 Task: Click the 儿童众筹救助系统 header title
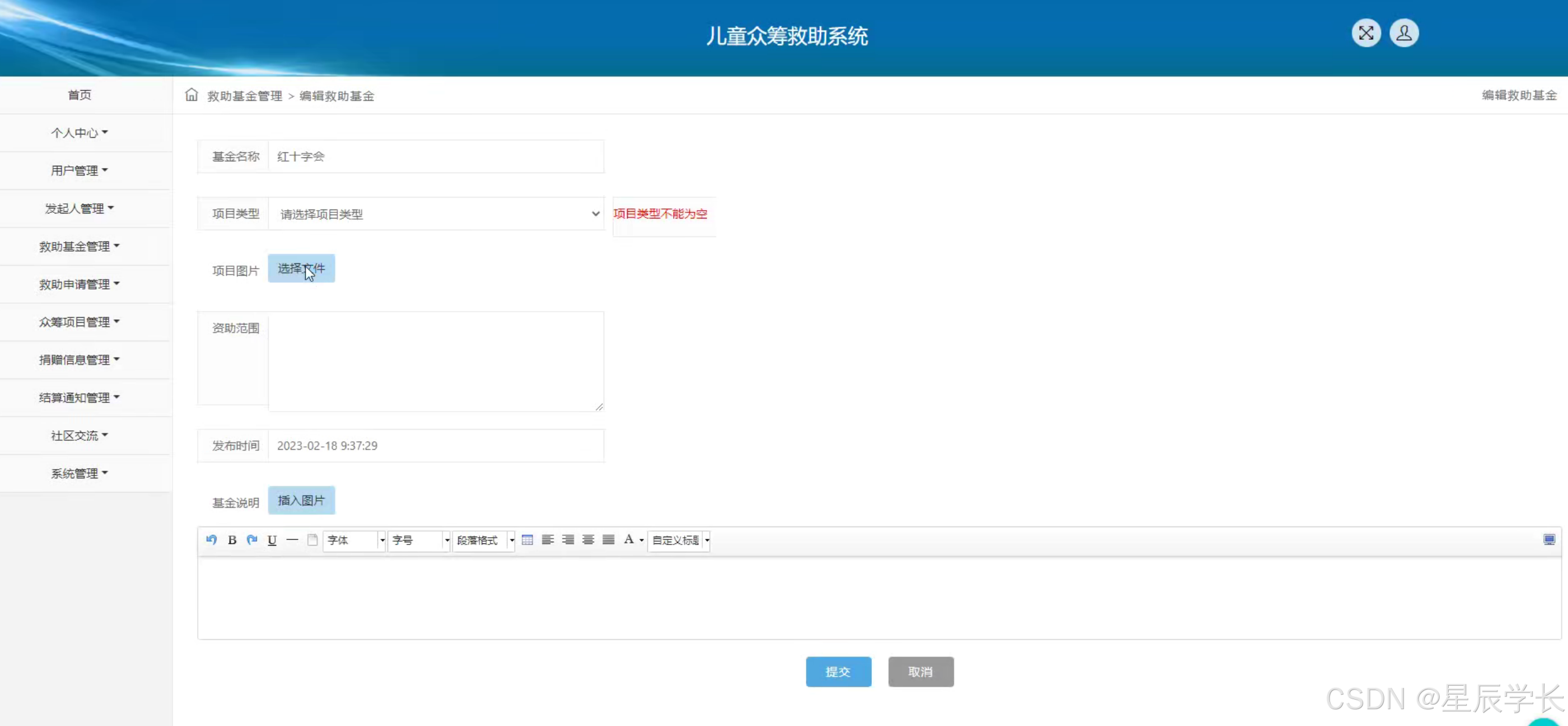tap(786, 36)
